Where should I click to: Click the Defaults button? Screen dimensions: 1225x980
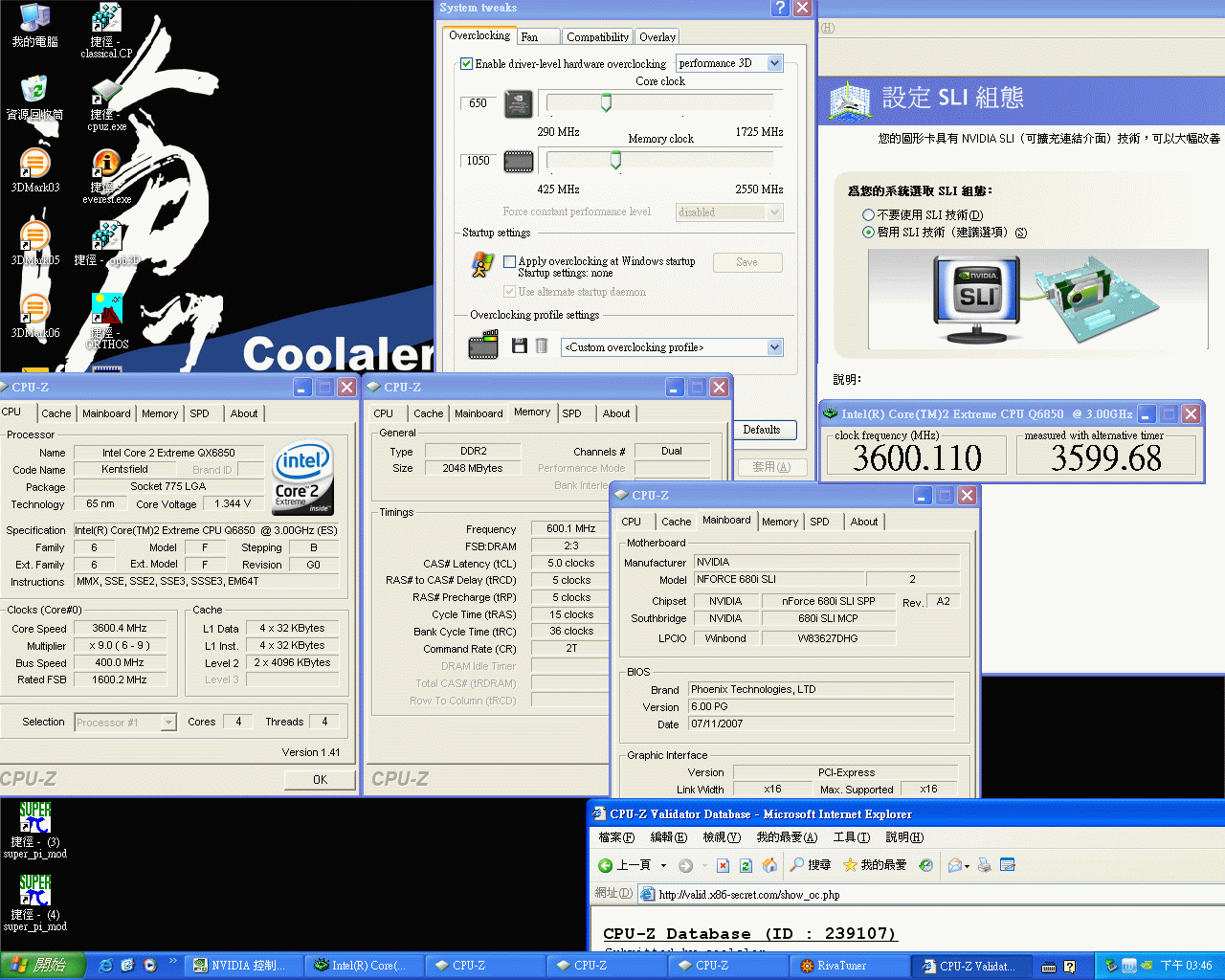(762, 430)
